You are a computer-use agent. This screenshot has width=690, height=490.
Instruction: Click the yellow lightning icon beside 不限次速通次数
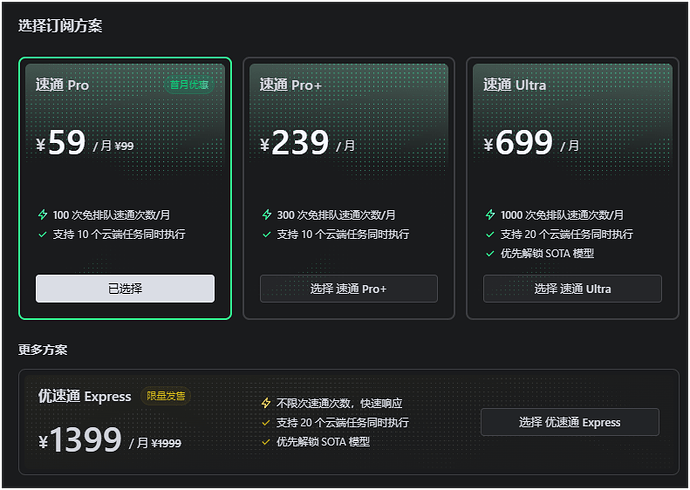point(266,403)
